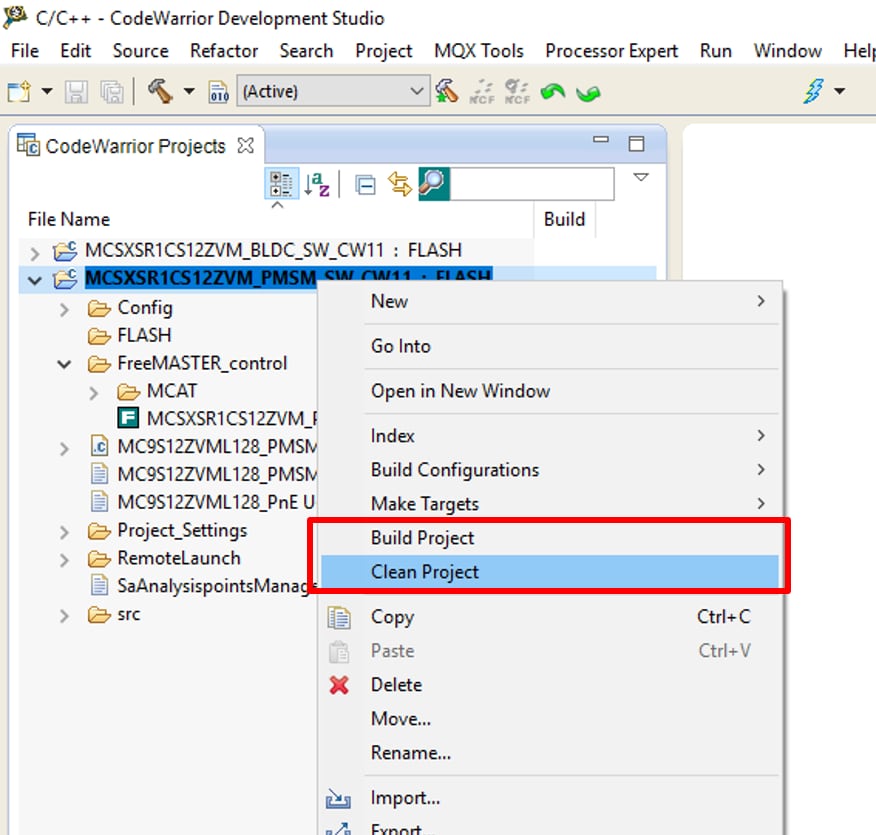876x835 pixels.
Task: Collapse the FreeMASTER_control folder
Action: 66,364
